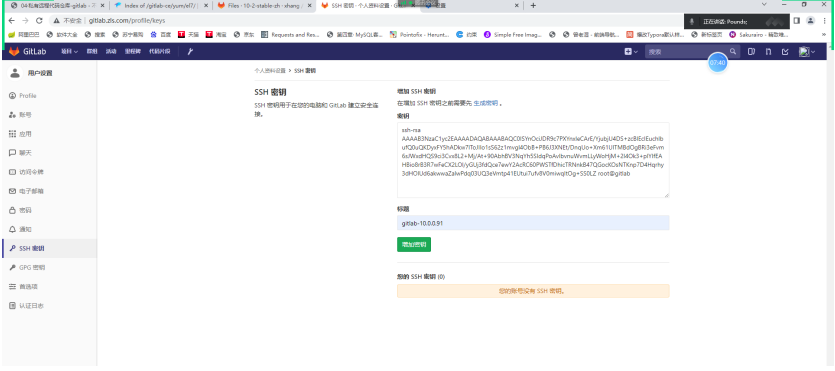Open the Chrome profile avatar icon

click(x=811, y=21)
